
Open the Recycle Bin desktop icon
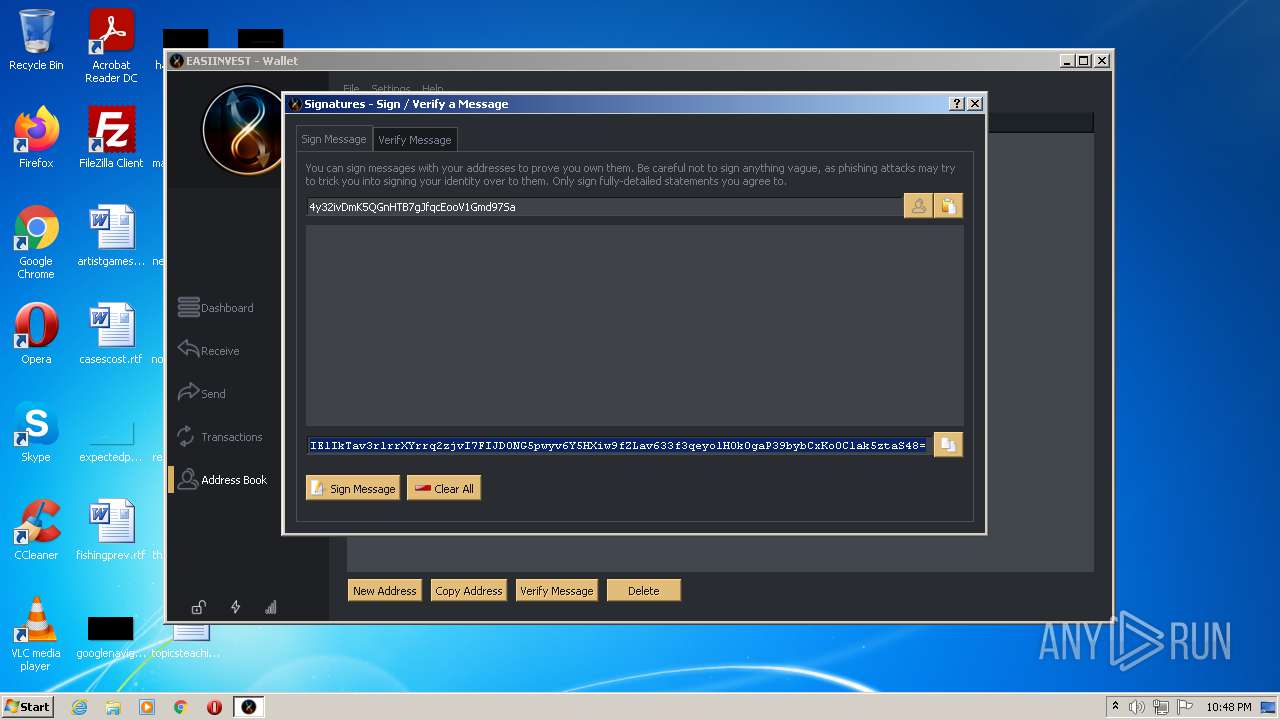tap(36, 40)
